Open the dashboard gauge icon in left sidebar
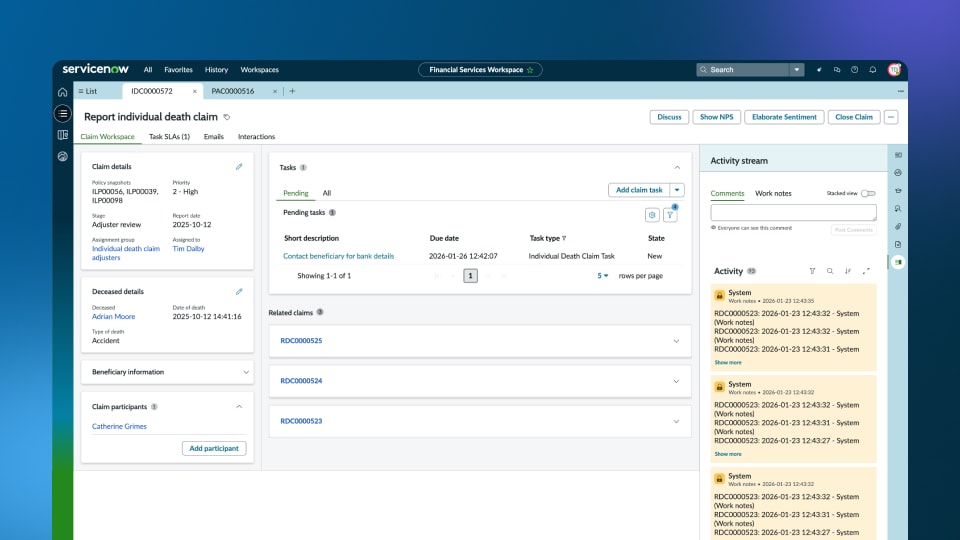 (x=62, y=156)
